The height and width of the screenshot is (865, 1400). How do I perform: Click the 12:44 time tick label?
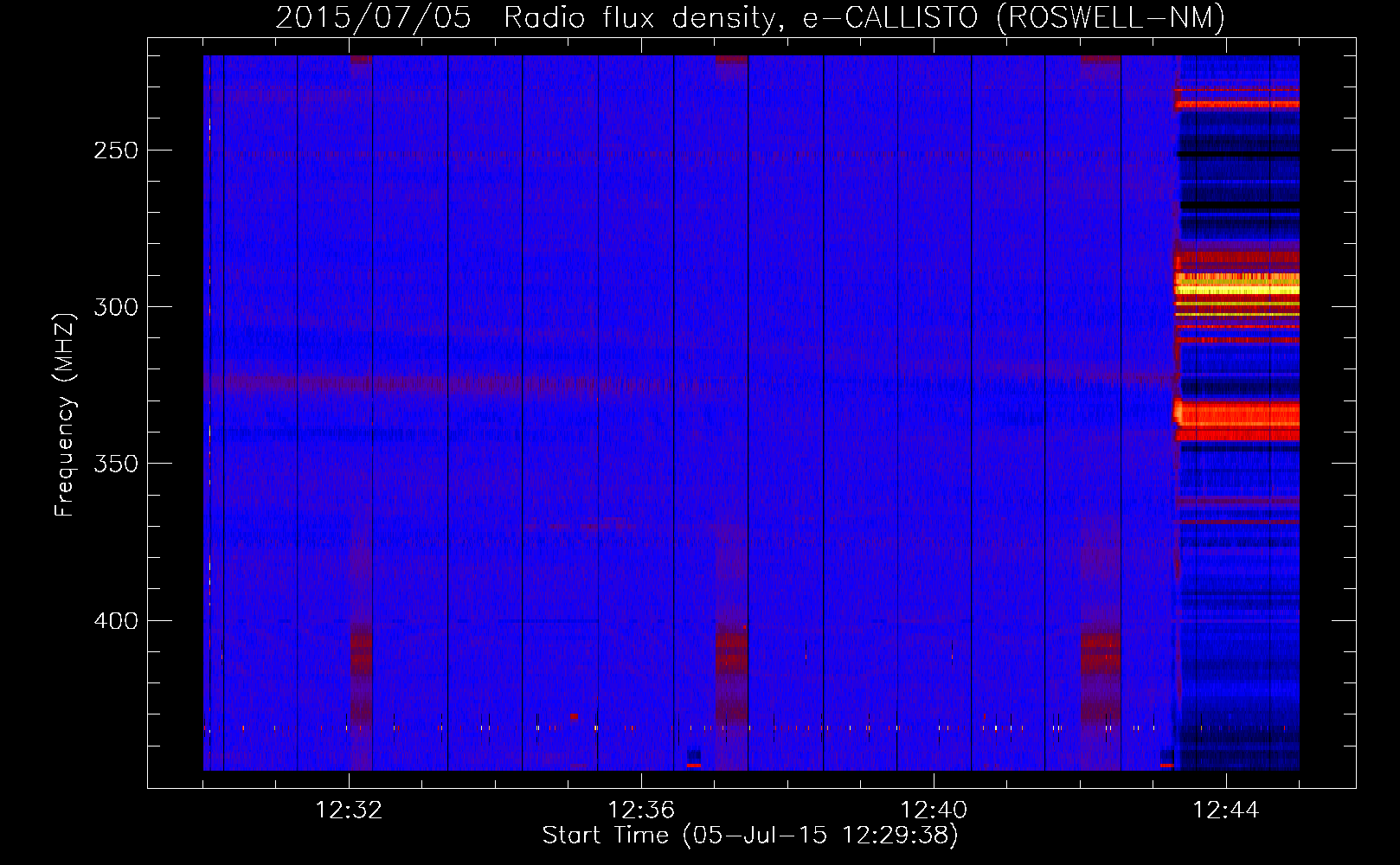click(x=1226, y=810)
